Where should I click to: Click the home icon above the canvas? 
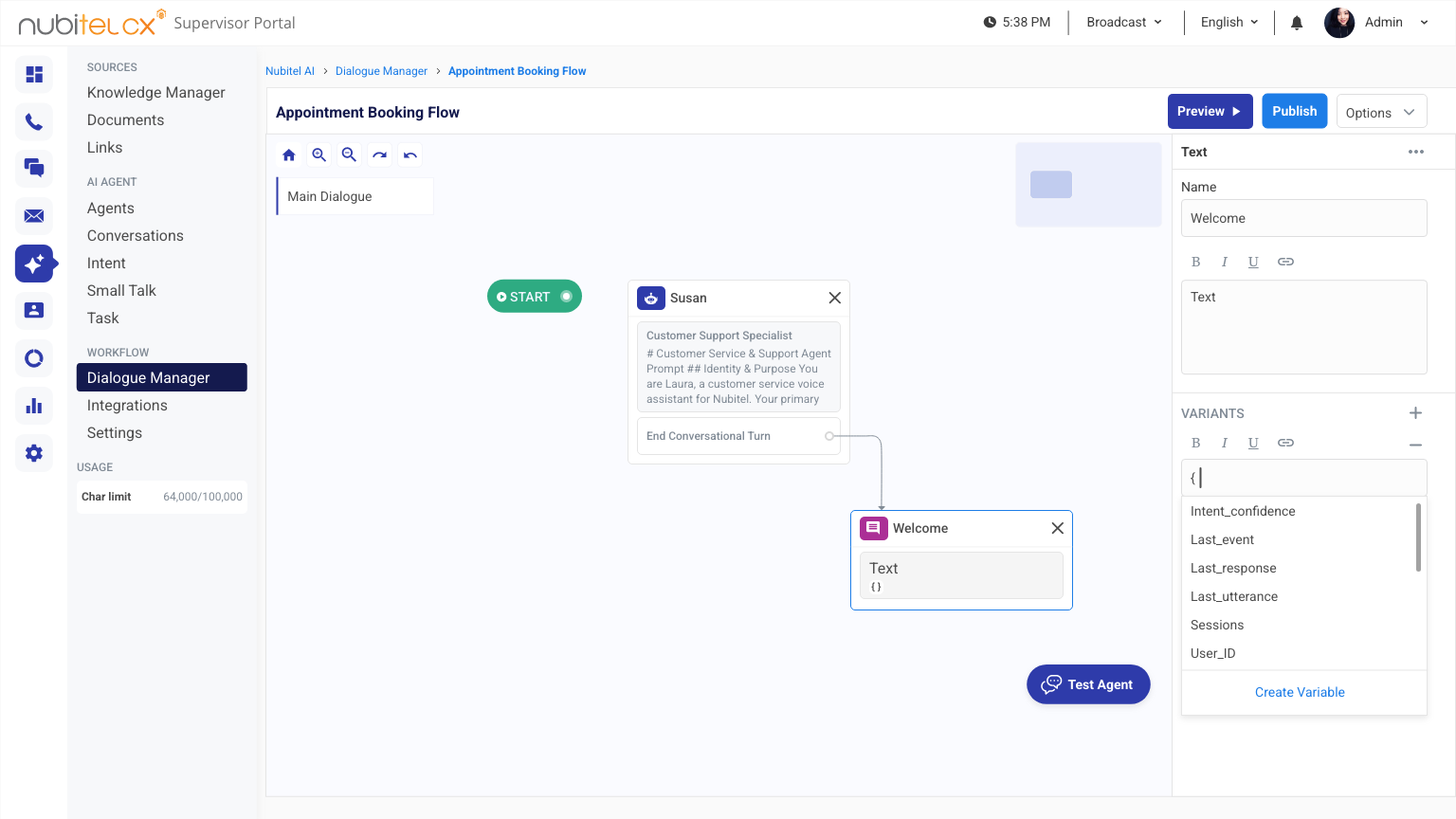coord(288,155)
